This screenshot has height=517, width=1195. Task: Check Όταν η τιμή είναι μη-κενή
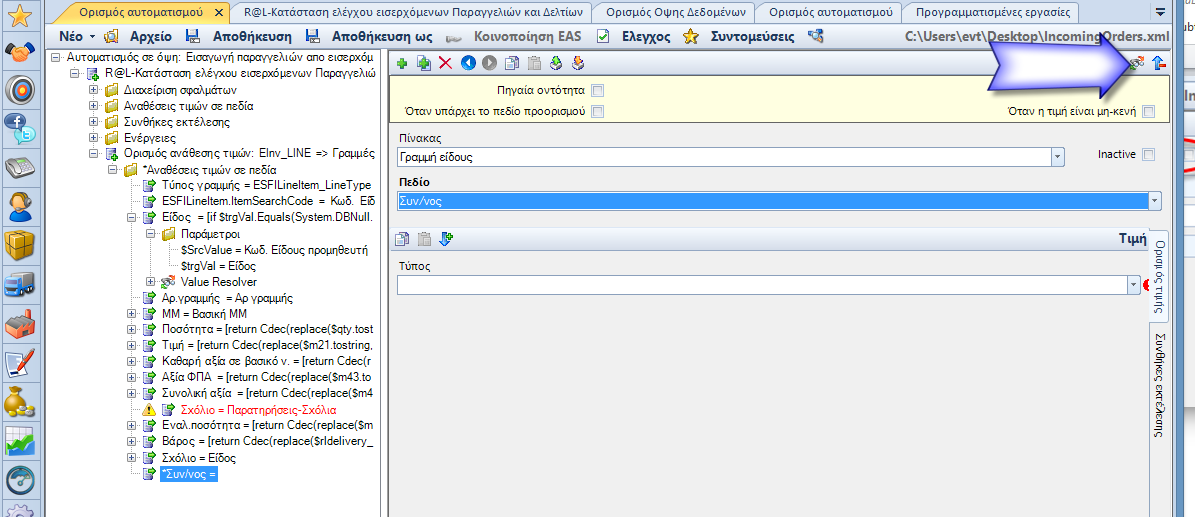[x=1149, y=112]
